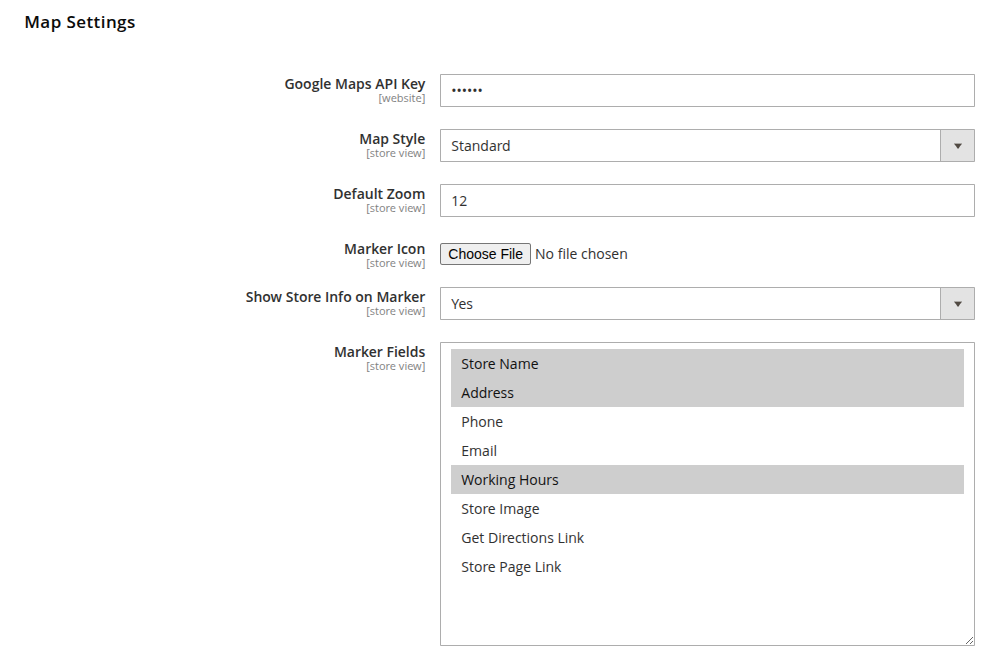Click the Show Store Info dropdown arrow
Viewport: 1004px width, 667px height.
957,304
